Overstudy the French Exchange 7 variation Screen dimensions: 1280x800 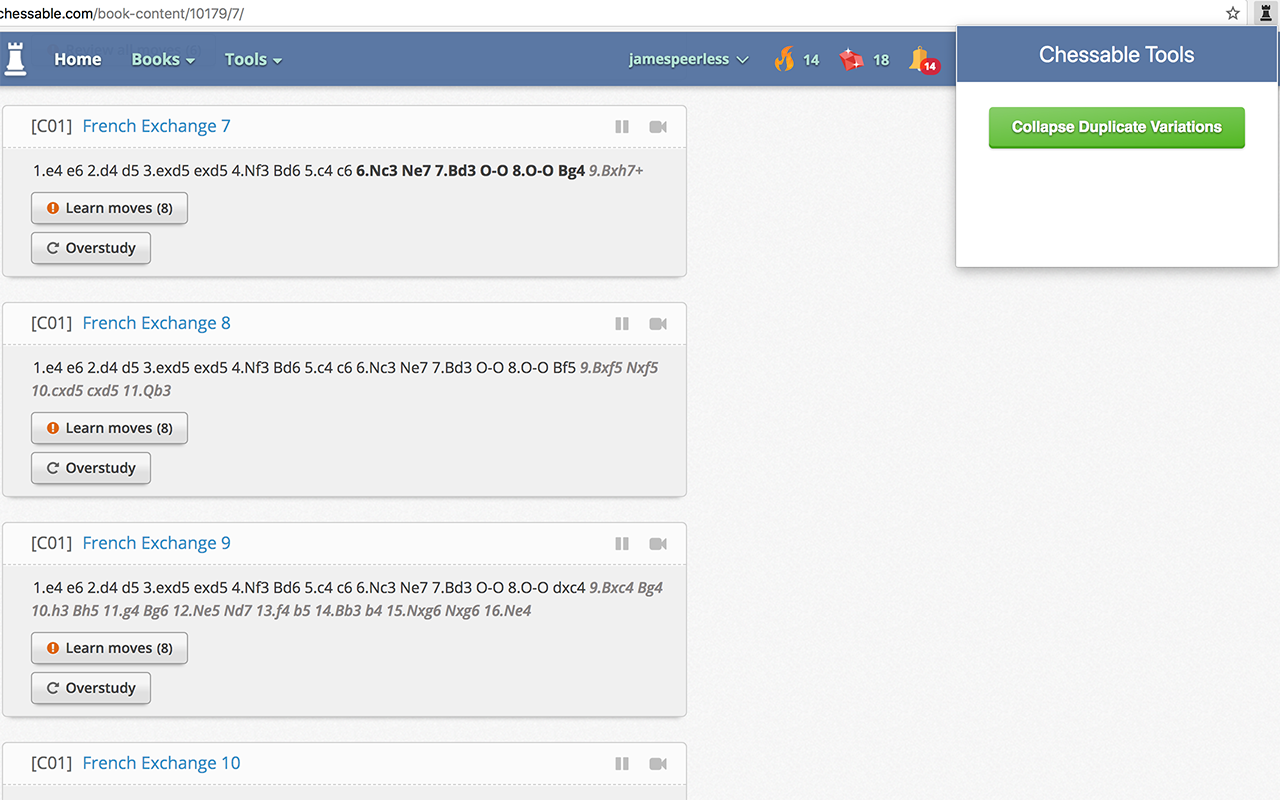coord(91,248)
